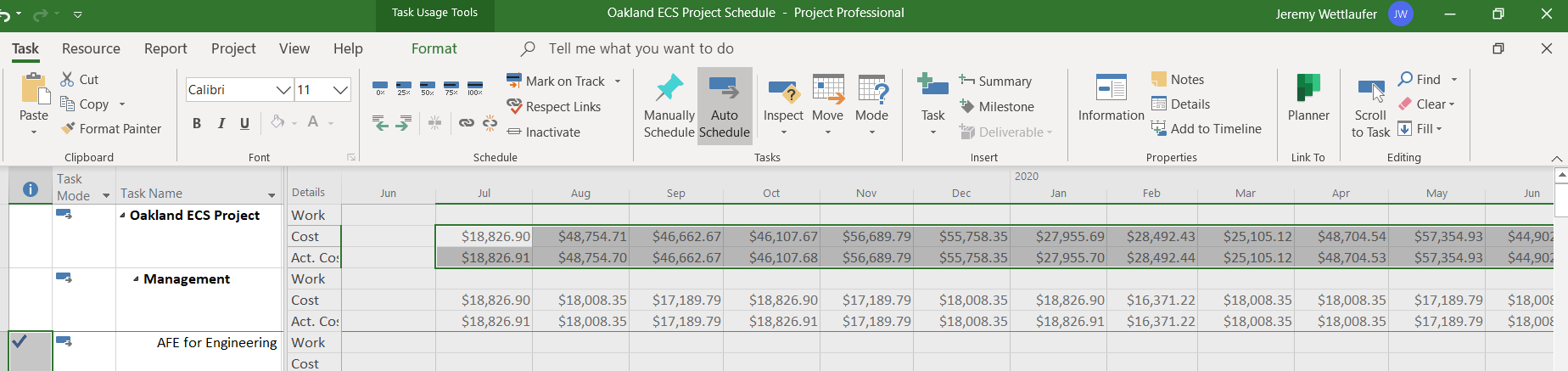This screenshot has width=1568, height=371.
Task: Outdent the selected task
Action: point(380,123)
